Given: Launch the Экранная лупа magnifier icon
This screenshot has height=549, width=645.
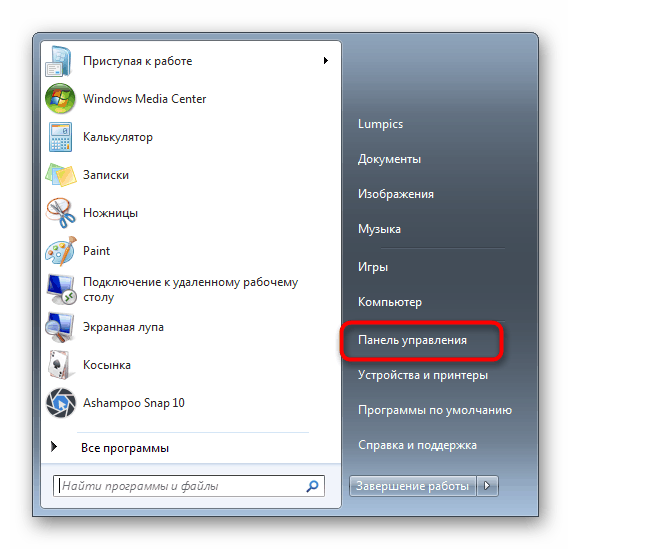Looking at the screenshot, I should (60, 327).
